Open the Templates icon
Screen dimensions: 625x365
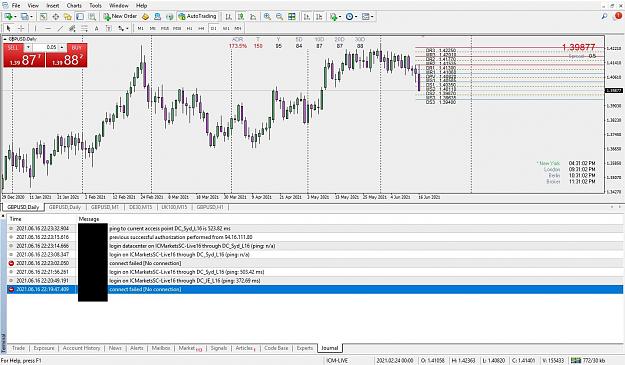[366, 17]
